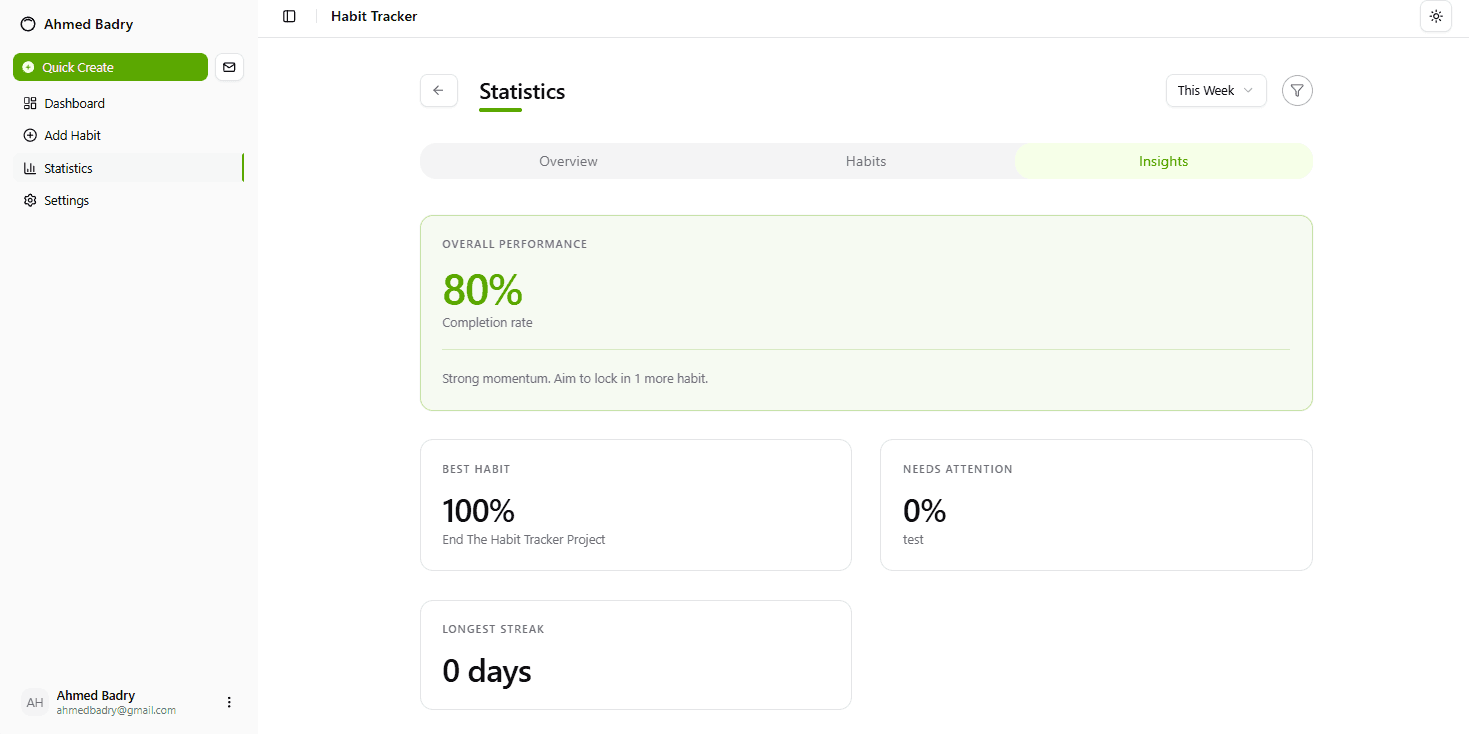
Task: Select the Statistics chart icon
Action: [30, 168]
